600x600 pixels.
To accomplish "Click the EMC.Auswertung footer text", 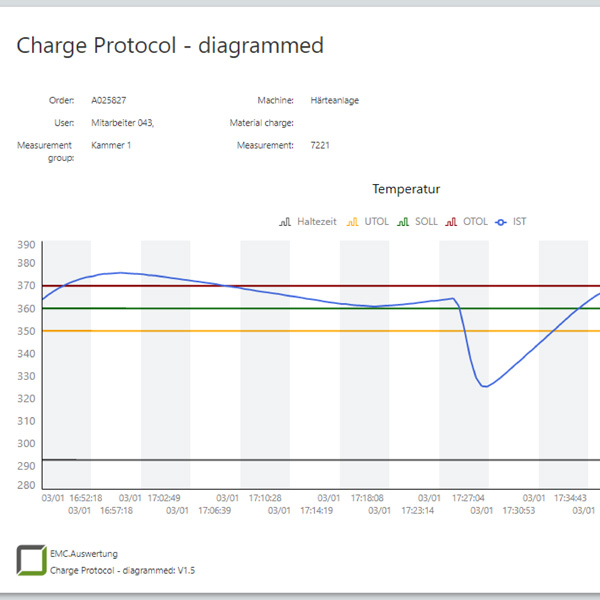I will (84, 553).
